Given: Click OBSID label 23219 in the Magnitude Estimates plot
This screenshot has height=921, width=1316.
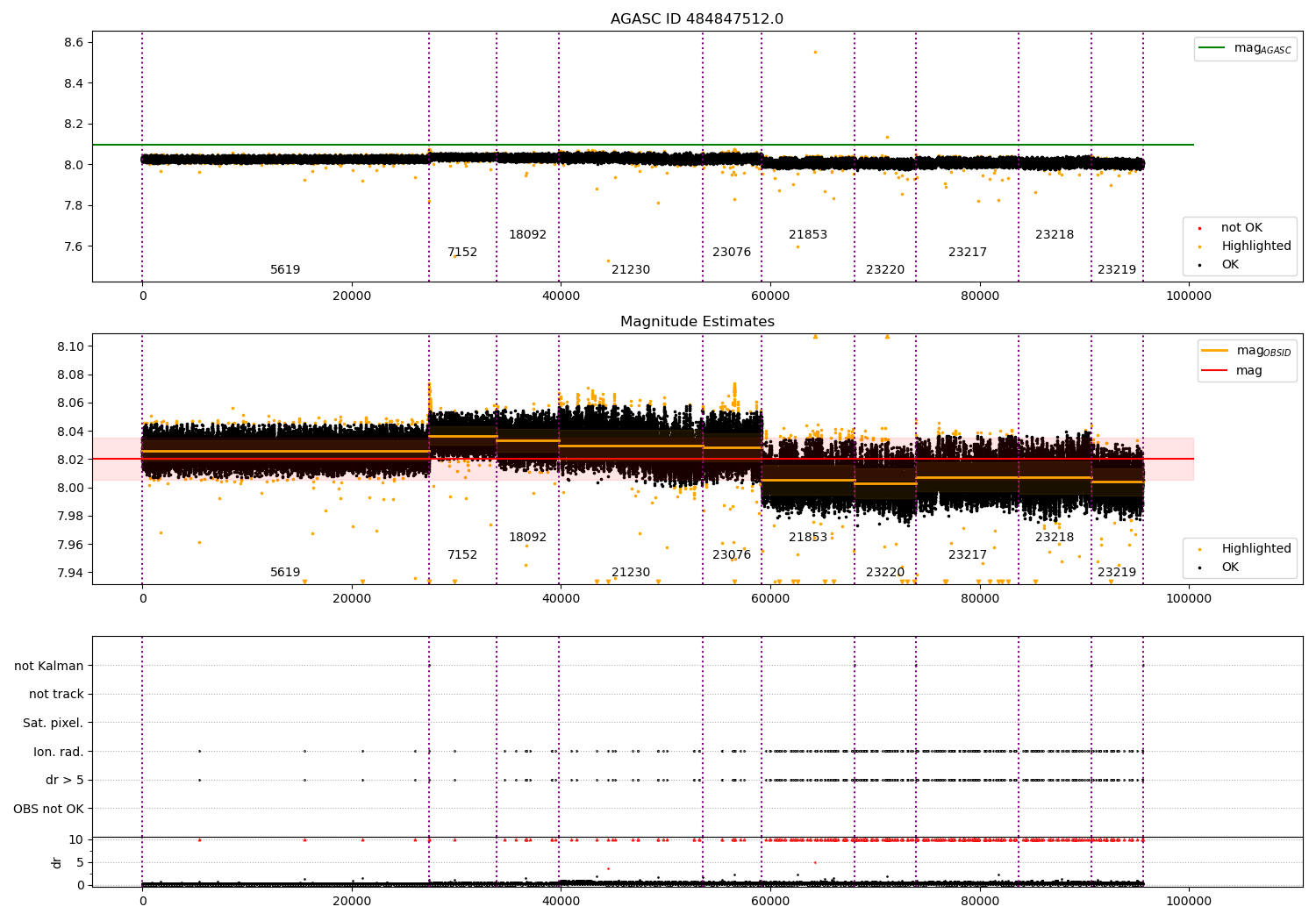Looking at the screenshot, I should pyautogui.click(x=1117, y=573).
